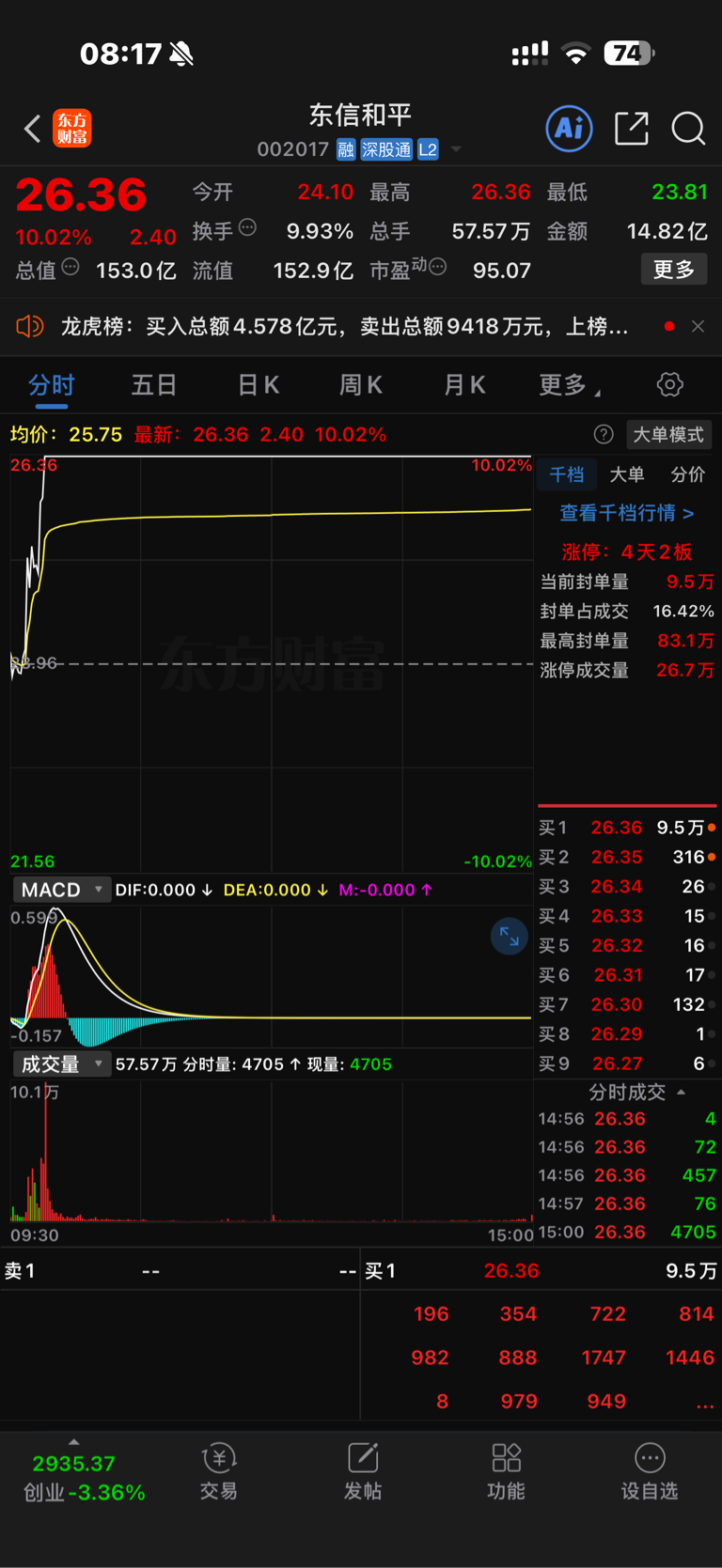Tap the 14:57 26.36 trade row
The height and width of the screenshot is (1568, 722).
(x=627, y=1203)
